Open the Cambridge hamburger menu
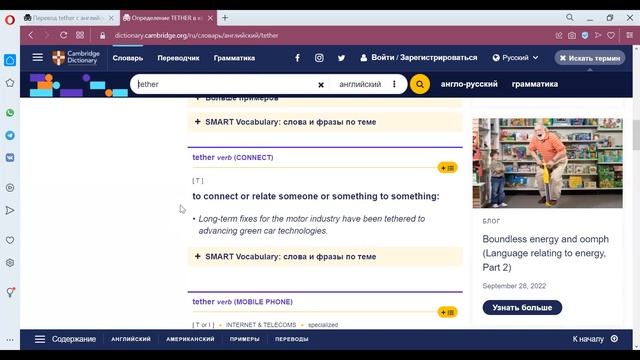The height and width of the screenshot is (360, 640). (38, 58)
